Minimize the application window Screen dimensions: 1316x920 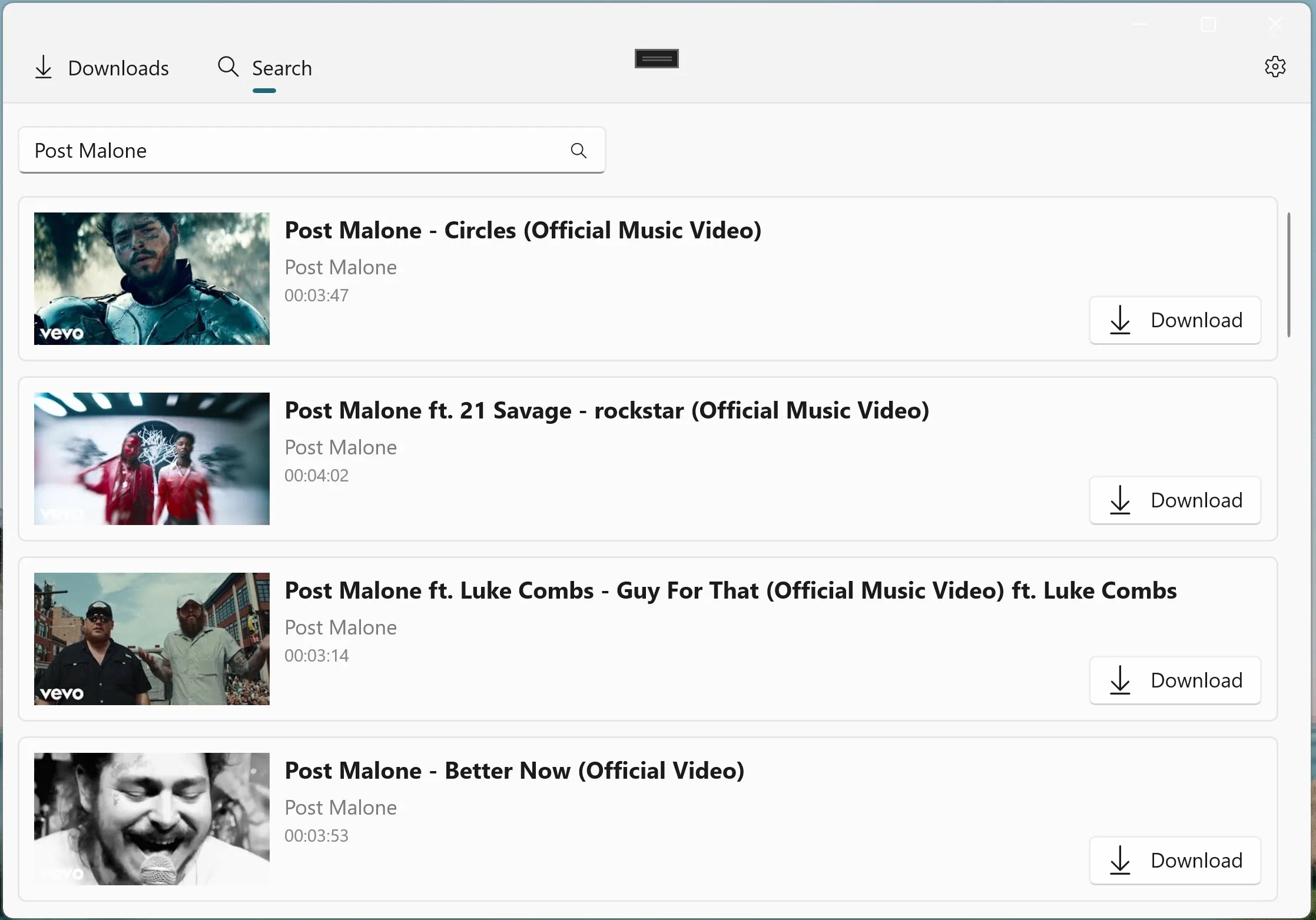1140,24
